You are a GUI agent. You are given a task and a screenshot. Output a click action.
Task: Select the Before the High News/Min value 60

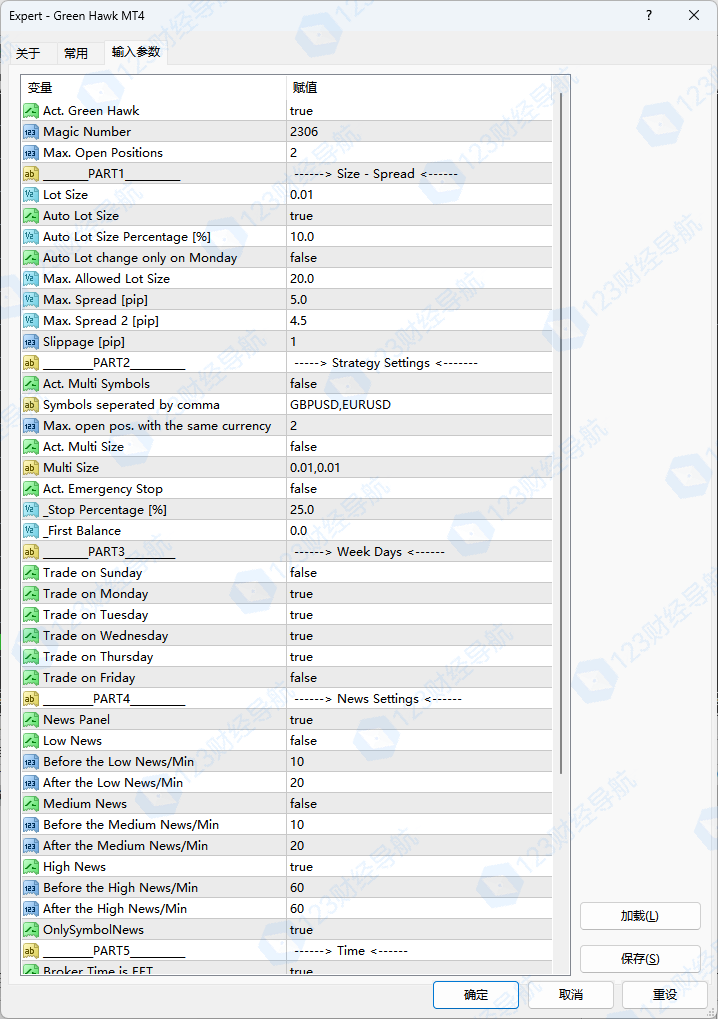(297, 888)
